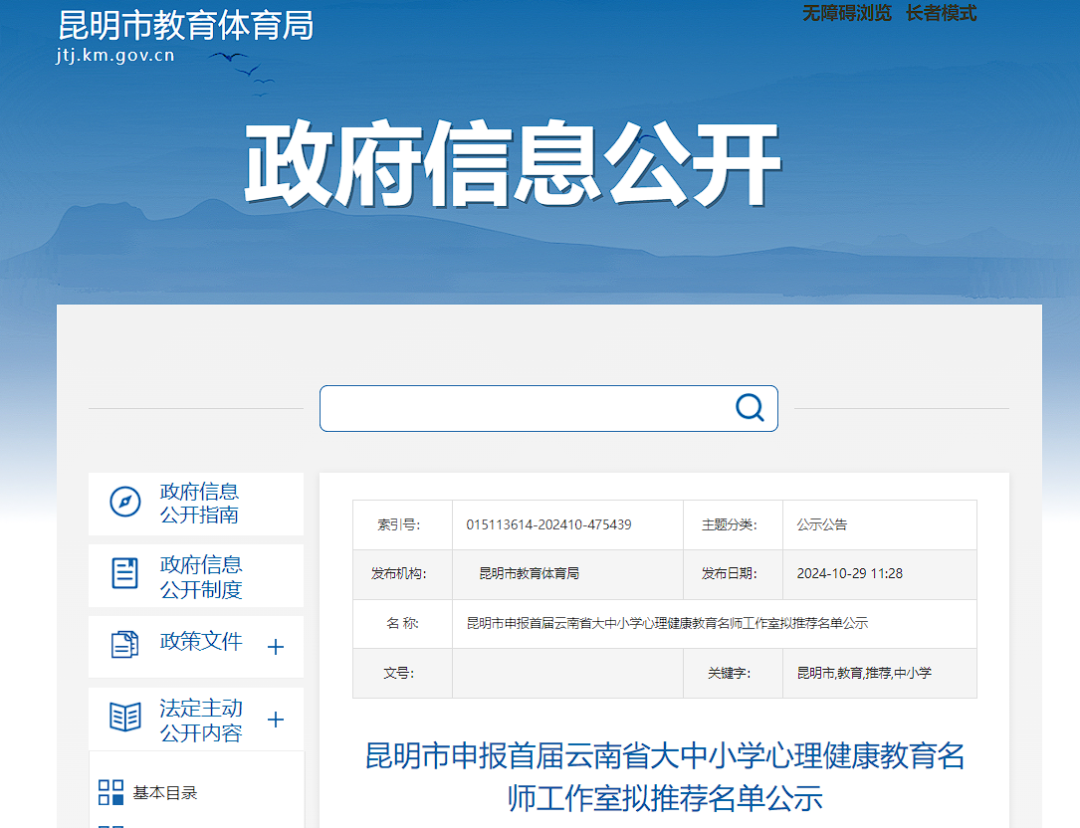This screenshot has width=1080, height=828.
Task: Expand the 政策文件 section with plus sign
Action: coord(276,647)
